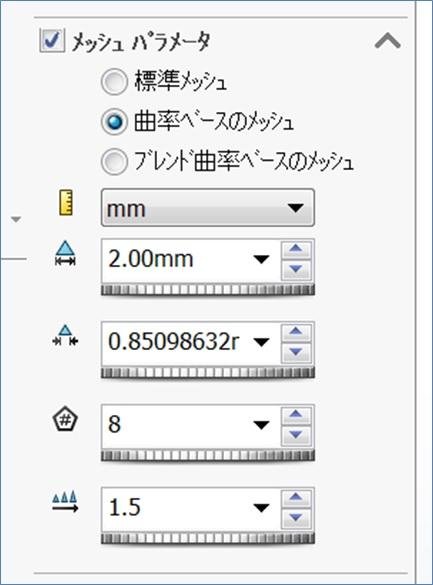The image size is (433, 585).
Task: Open the mm unit dropdown
Action: coord(208,208)
